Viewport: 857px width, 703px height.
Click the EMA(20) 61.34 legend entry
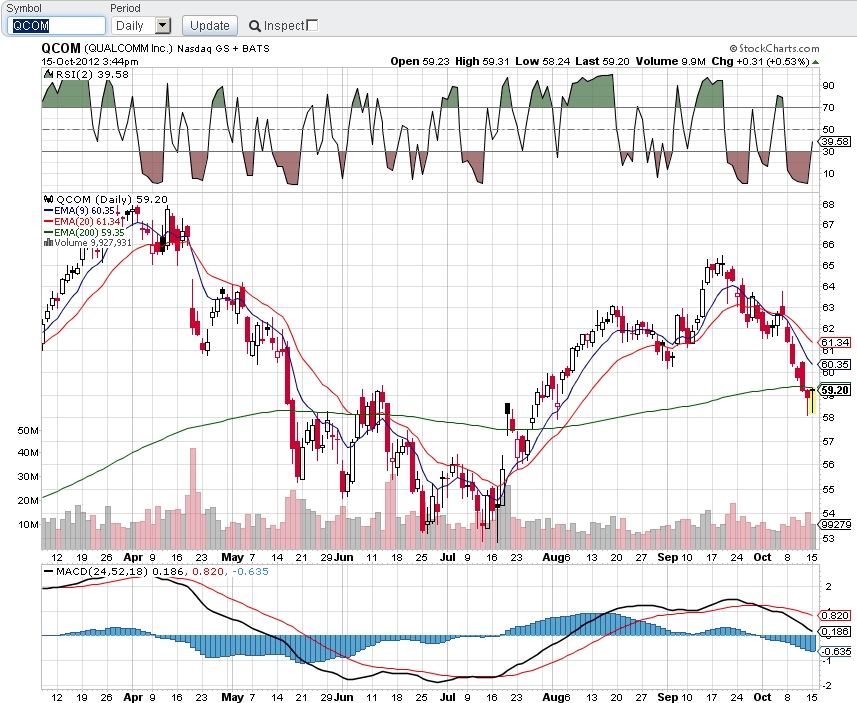pyautogui.click(x=82, y=221)
